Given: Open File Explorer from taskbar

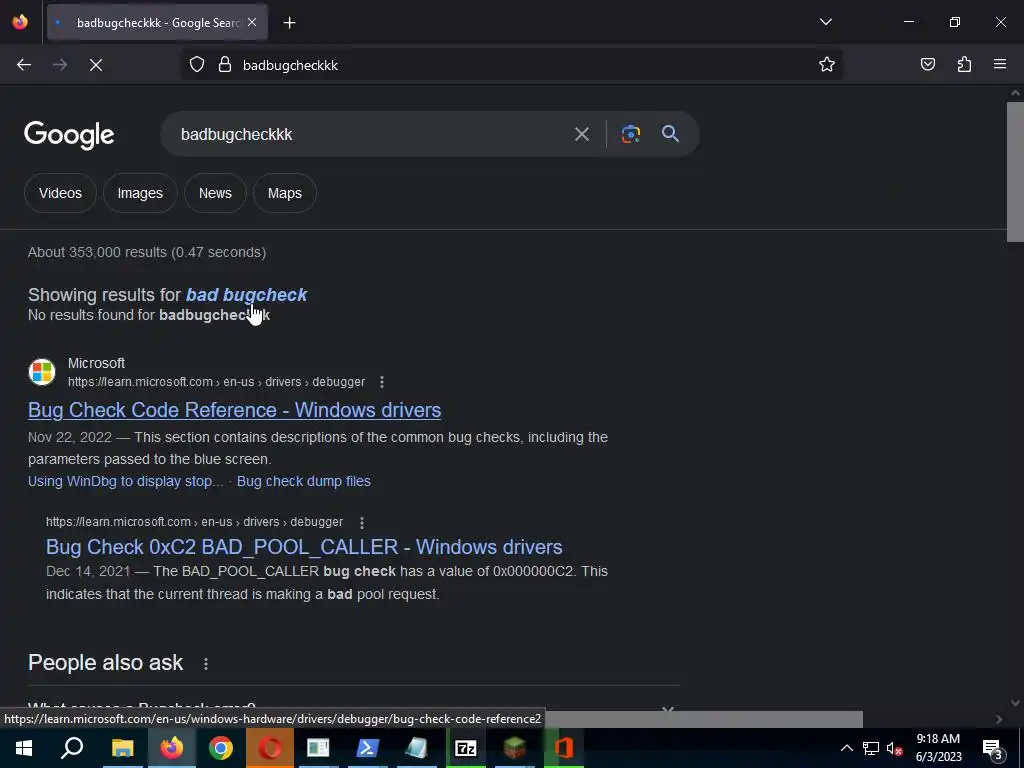Looking at the screenshot, I should point(122,748).
